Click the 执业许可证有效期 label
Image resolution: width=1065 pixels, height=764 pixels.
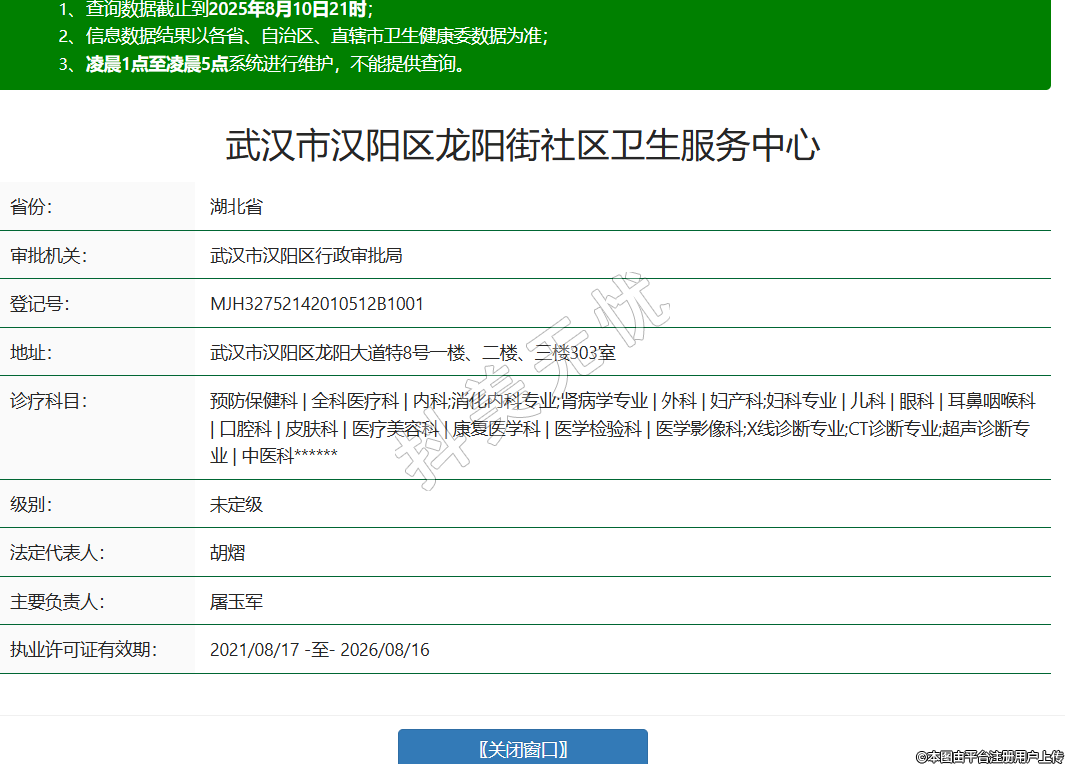[83, 650]
